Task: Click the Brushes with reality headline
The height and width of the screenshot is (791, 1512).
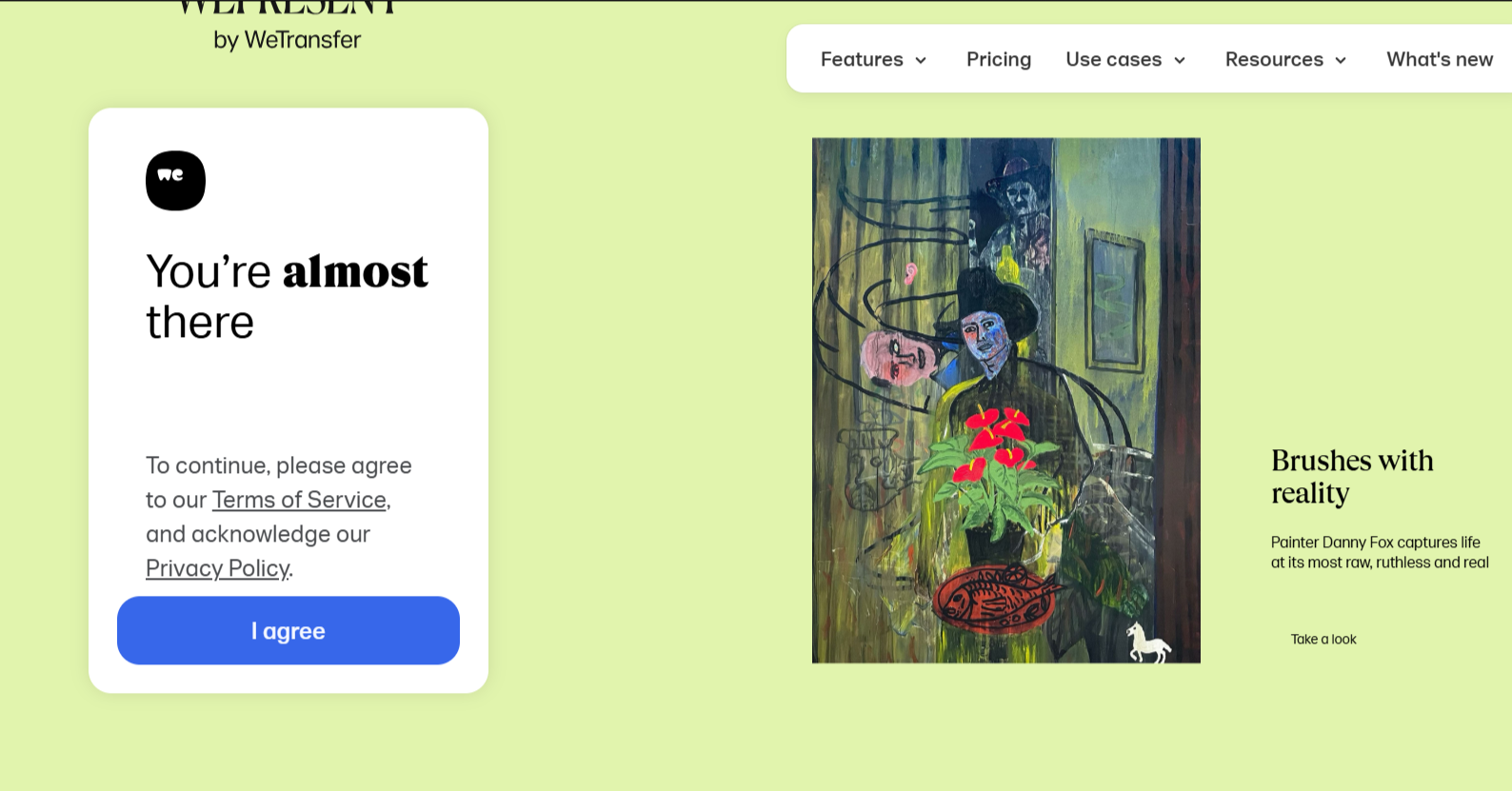Action: (1352, 477)
